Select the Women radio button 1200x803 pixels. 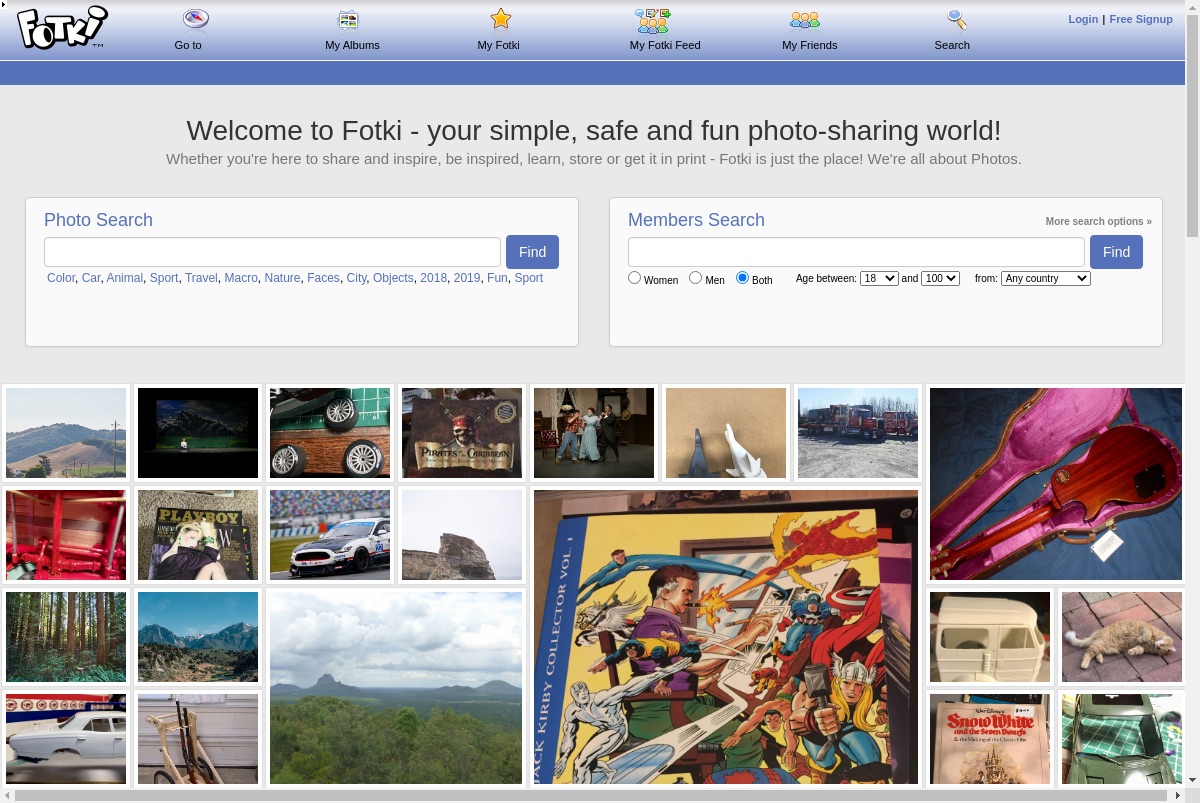[634, 278]
